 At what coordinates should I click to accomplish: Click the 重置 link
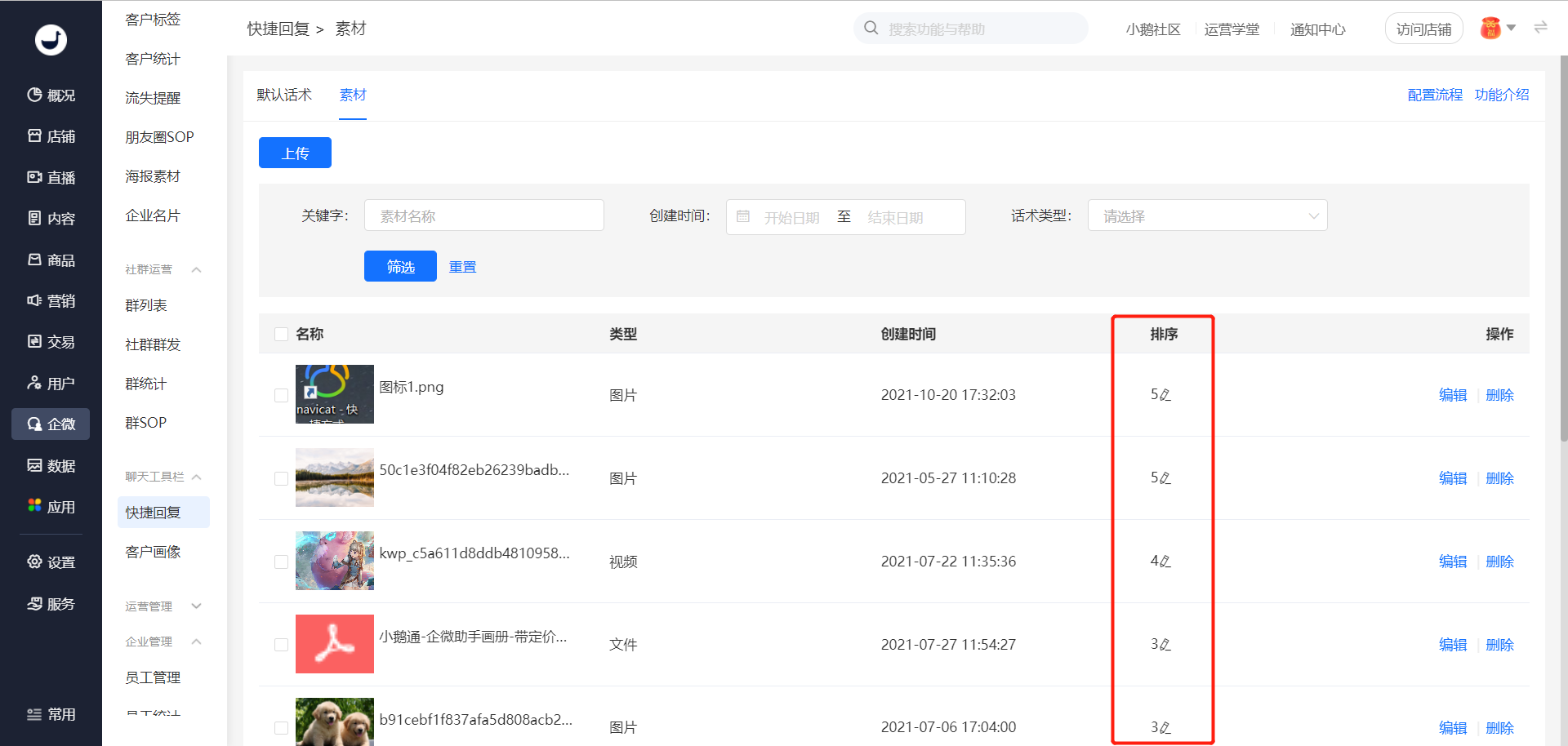tap(462, 267)
